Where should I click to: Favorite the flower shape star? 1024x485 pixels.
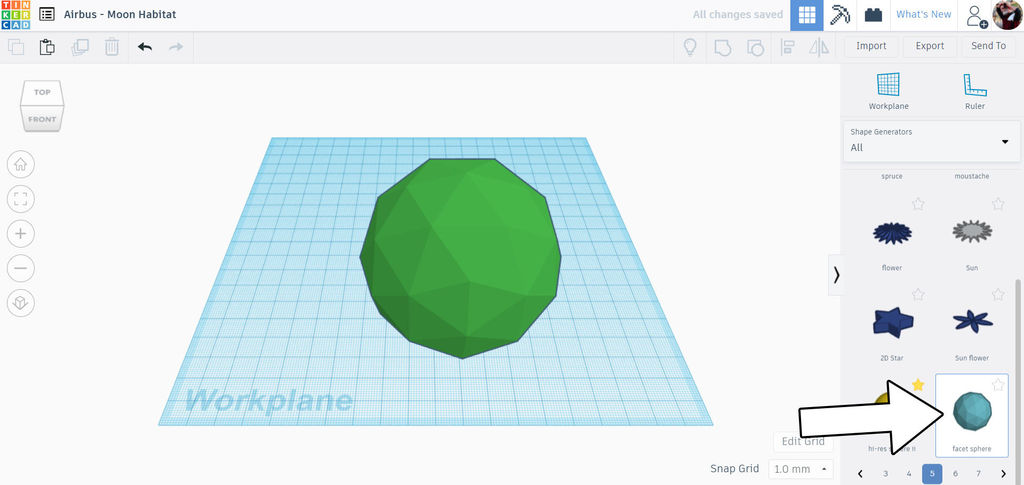tap(918, 204)
